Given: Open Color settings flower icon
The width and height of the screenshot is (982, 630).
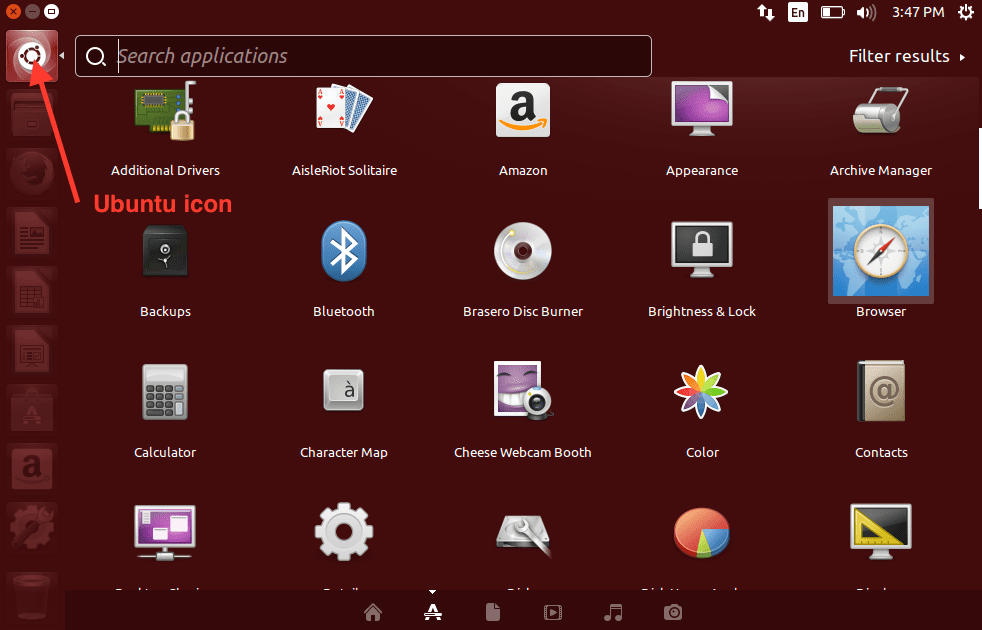Looking at the screenshot, I should click(701, 392).
